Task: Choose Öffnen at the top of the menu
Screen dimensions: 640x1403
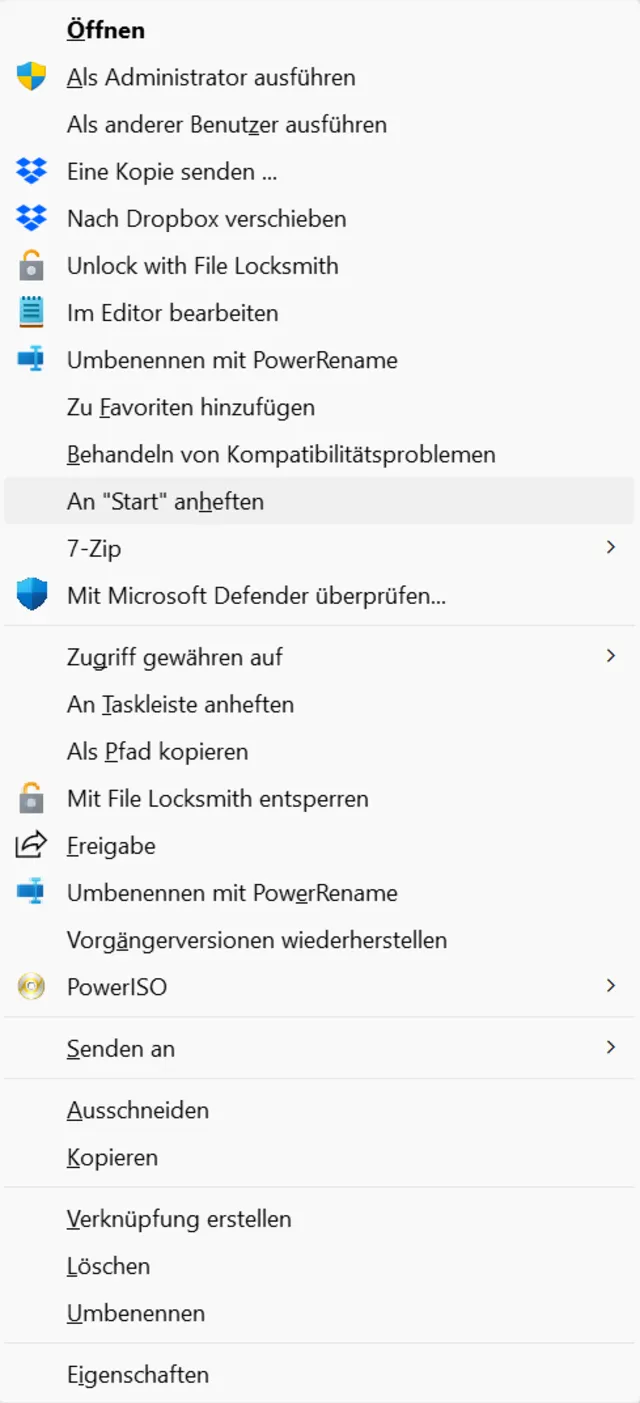Action: [x=106, y=30]
